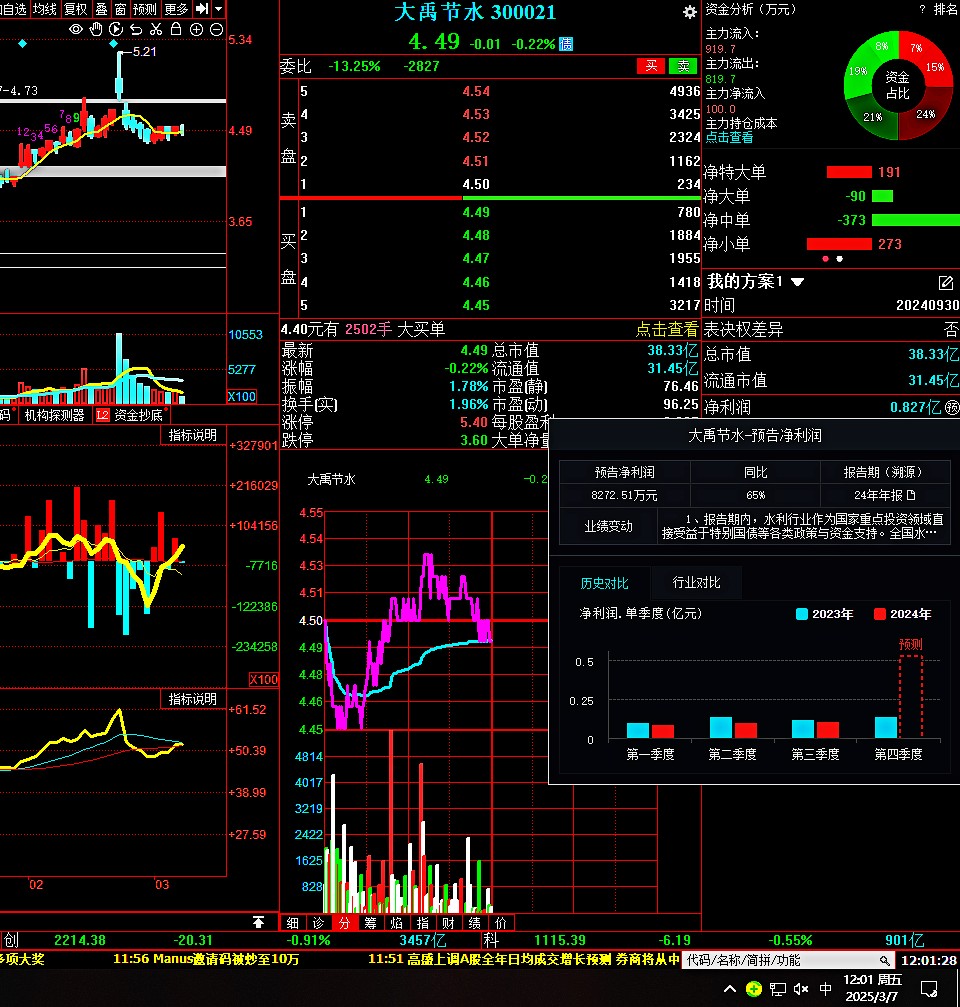Select the red page indicator dot under 净小单
This screenshot has height=1007, width=960.
click(x=825, y=259)
